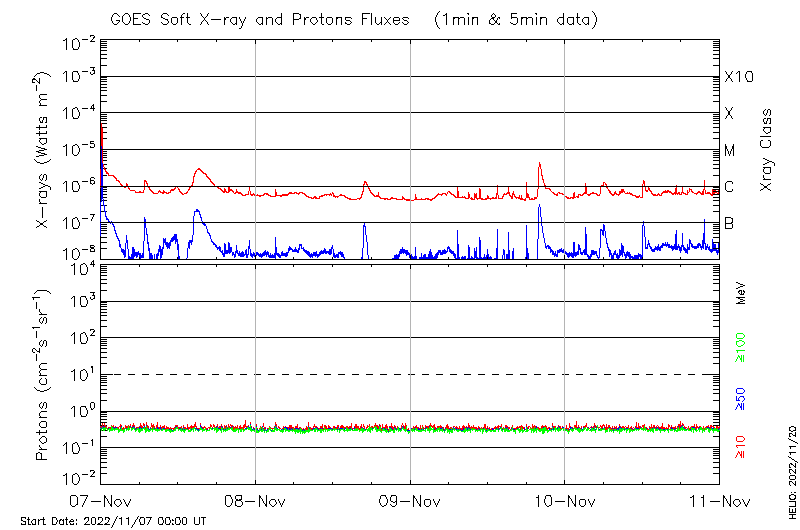Click the M flare class label

click(x=730, y=150)
